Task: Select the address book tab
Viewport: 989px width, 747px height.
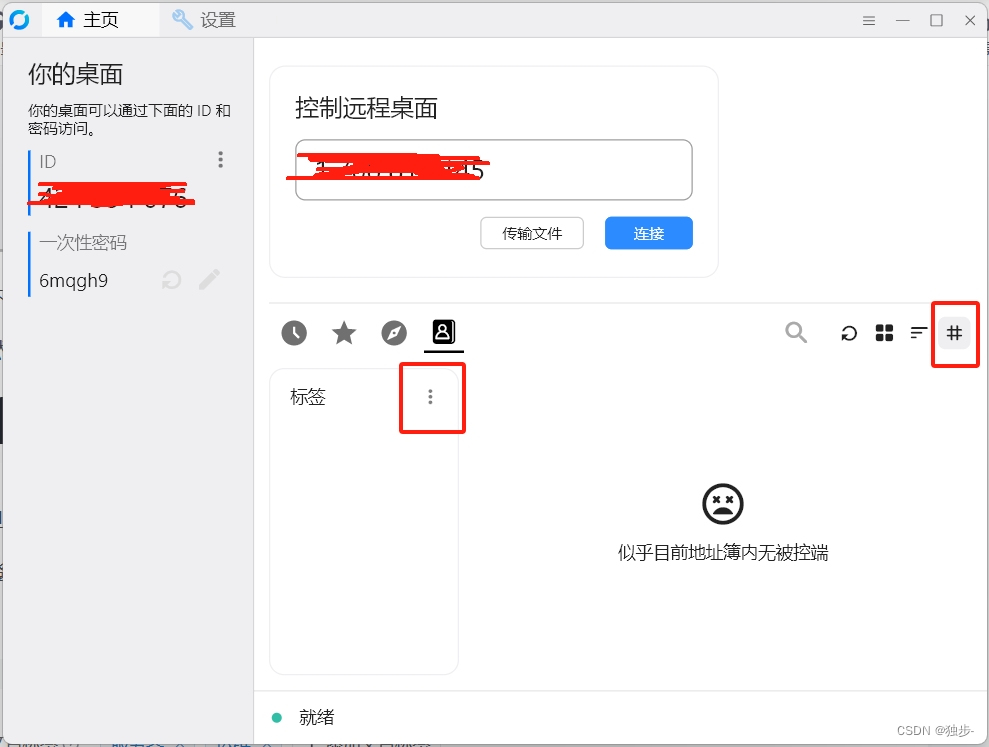Action: coord(443,332)
